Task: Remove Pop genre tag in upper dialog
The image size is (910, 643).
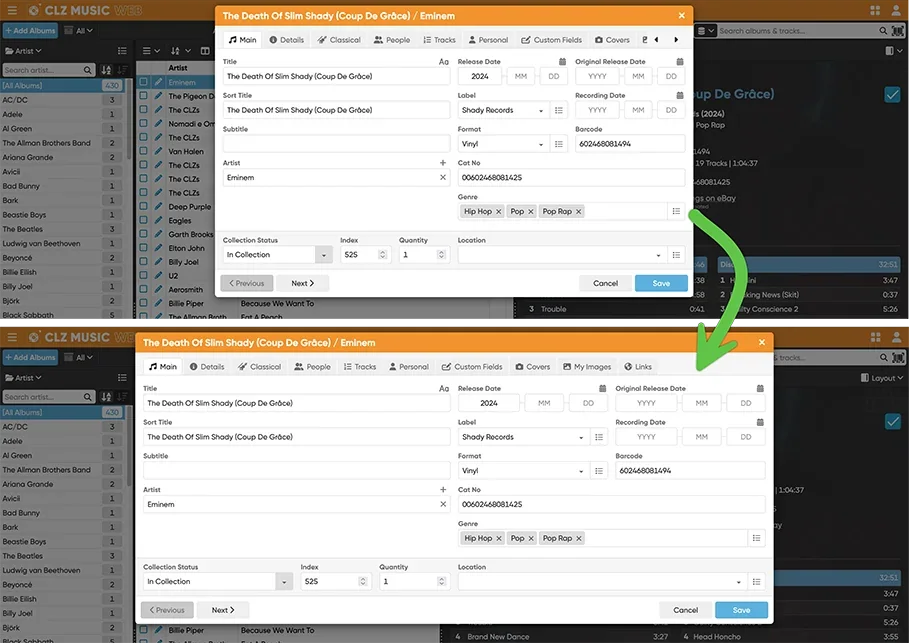Action: pyautogui.click(x=530, y=212)
